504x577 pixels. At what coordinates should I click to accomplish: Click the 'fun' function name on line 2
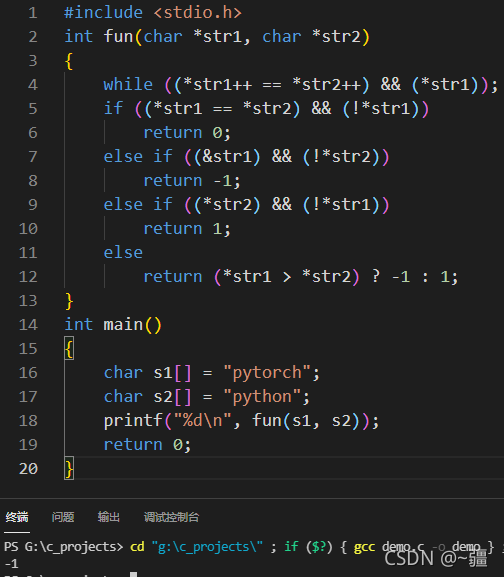(118, 37)
